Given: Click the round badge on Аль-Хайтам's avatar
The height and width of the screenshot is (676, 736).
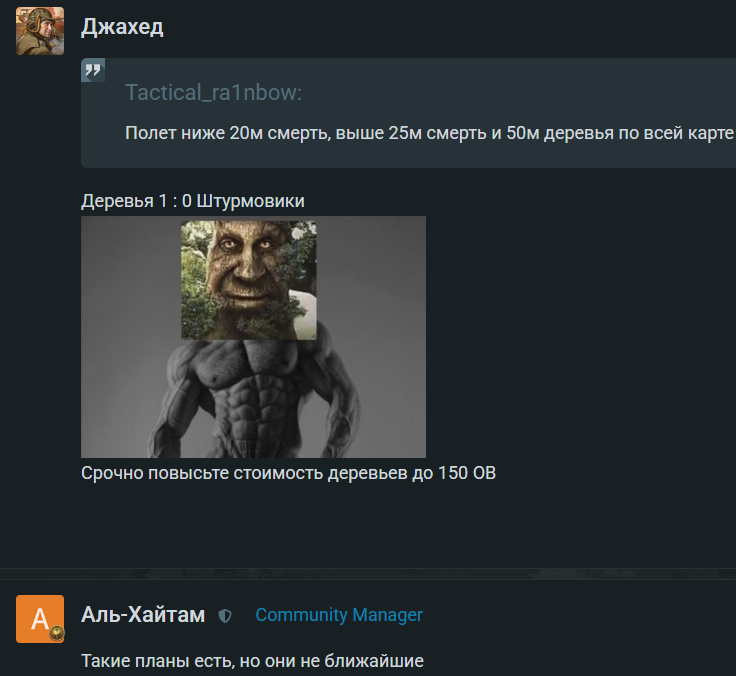Looking at the screenshot, I should [x=57, y=633].
